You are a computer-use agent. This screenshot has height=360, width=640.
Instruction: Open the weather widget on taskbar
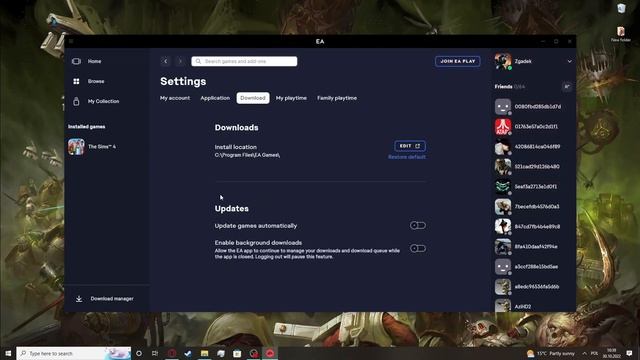pos(551,353)
